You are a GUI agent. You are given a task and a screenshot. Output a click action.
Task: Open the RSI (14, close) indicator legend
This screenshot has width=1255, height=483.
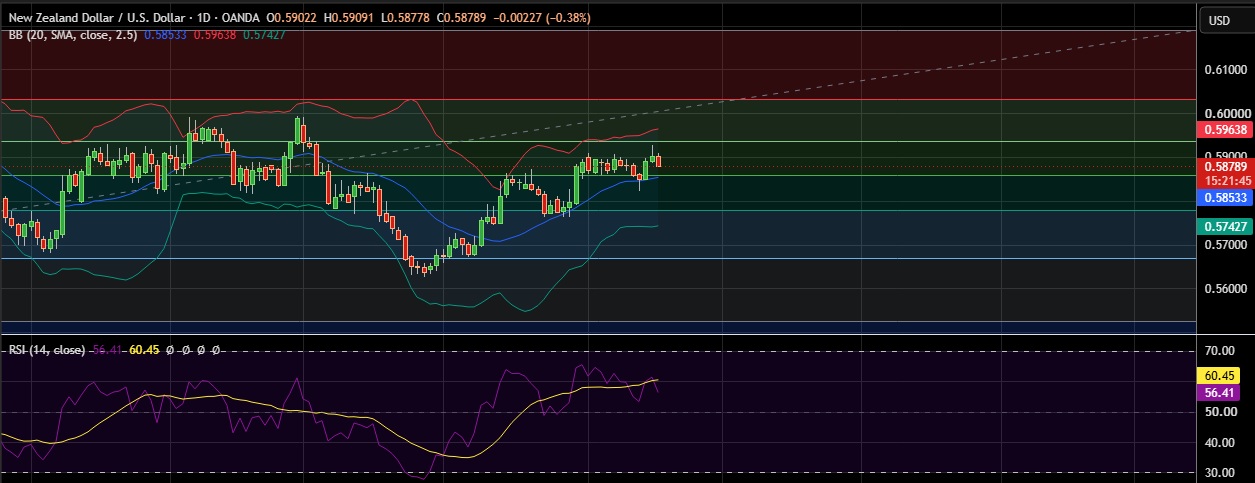48,350
